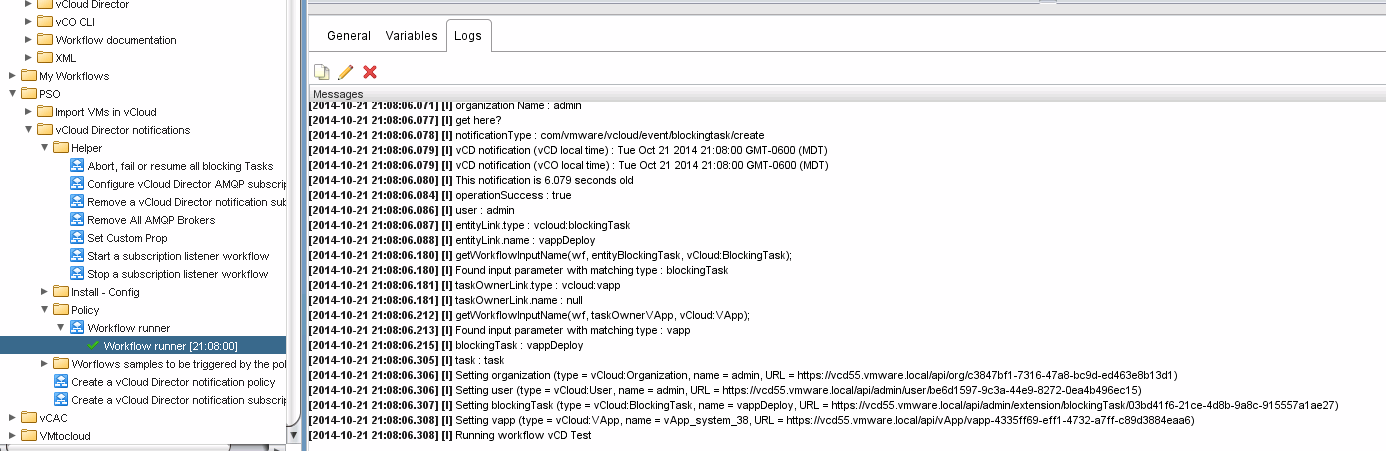
Task: Switch to the Variables tab
Action: (411, 35)
